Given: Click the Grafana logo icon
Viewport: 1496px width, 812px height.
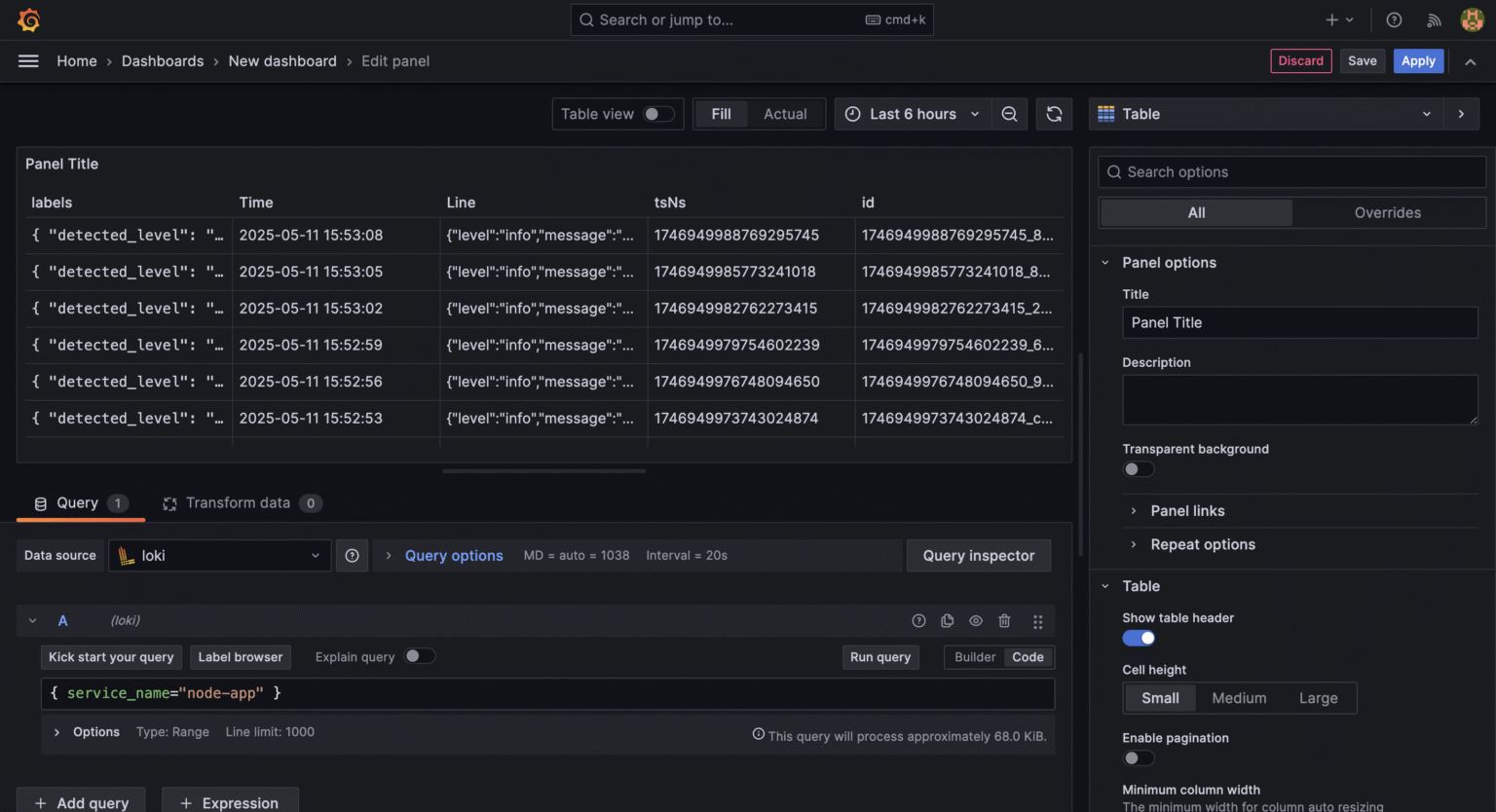Looking at the screenshot, I should point(29,19).
